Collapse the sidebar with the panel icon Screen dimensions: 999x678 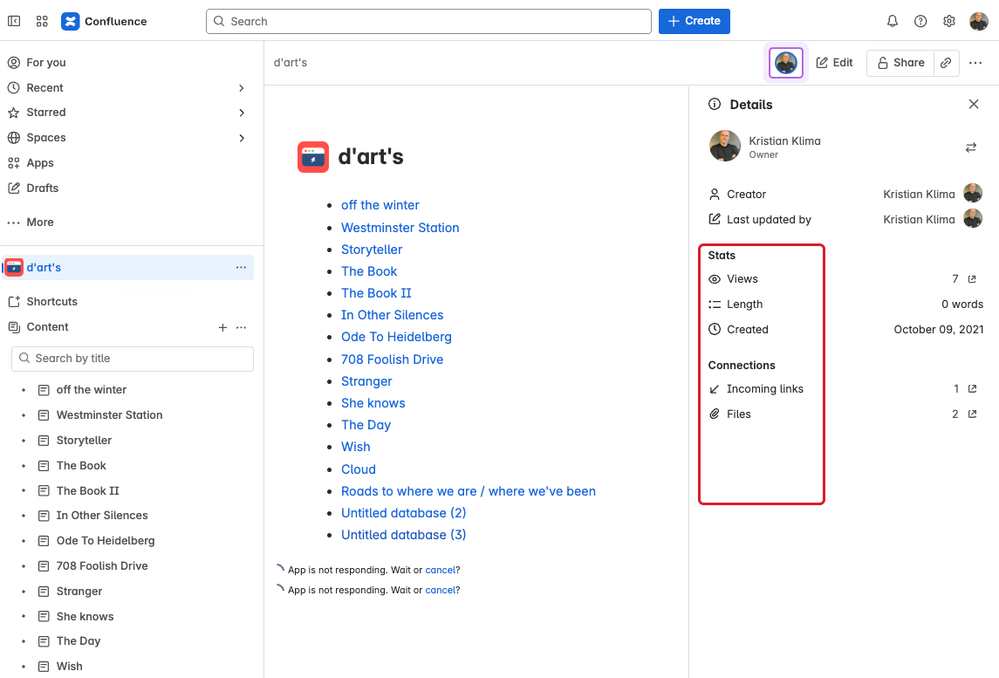click(14, 21)
